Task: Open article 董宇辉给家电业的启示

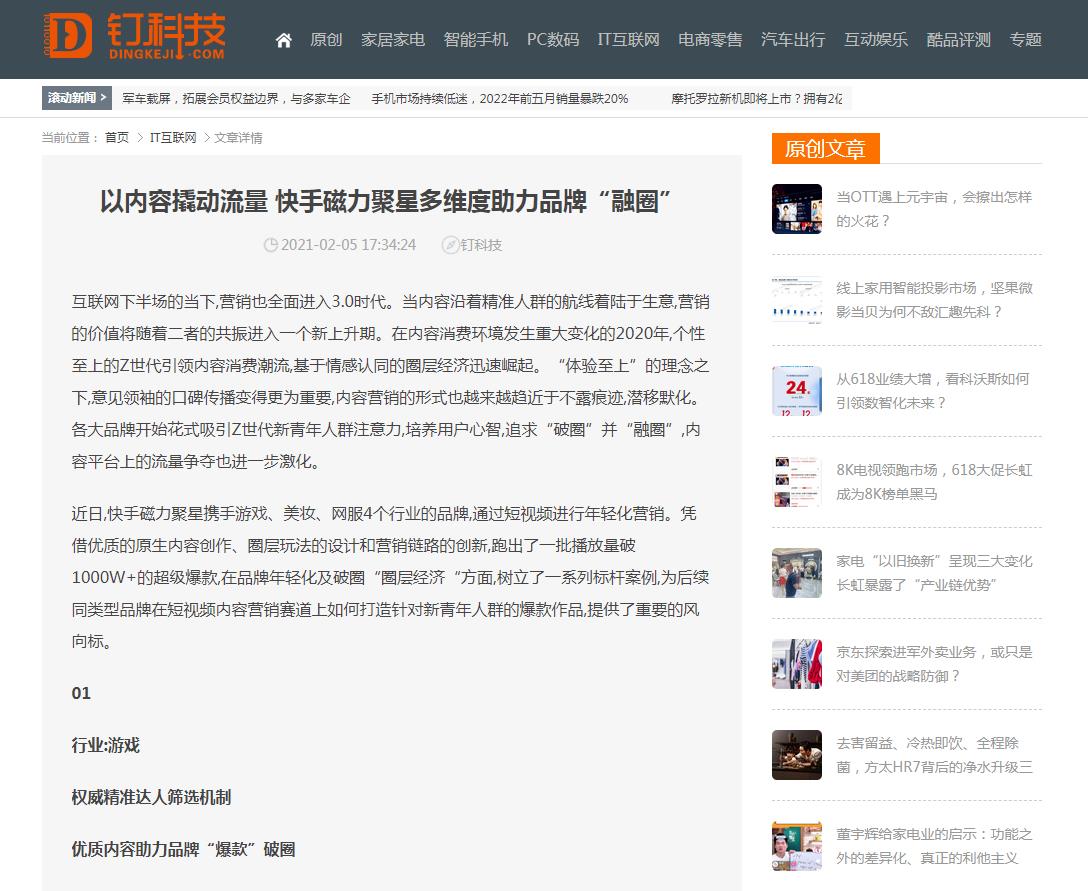Action: point(934,845)
